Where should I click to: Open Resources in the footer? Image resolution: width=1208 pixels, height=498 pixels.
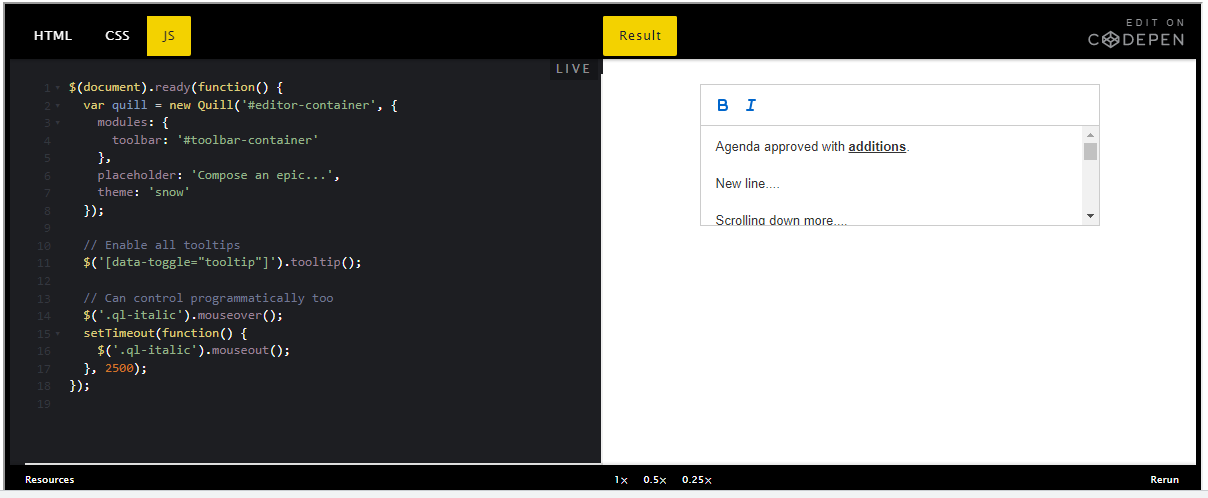click(50, 480)
